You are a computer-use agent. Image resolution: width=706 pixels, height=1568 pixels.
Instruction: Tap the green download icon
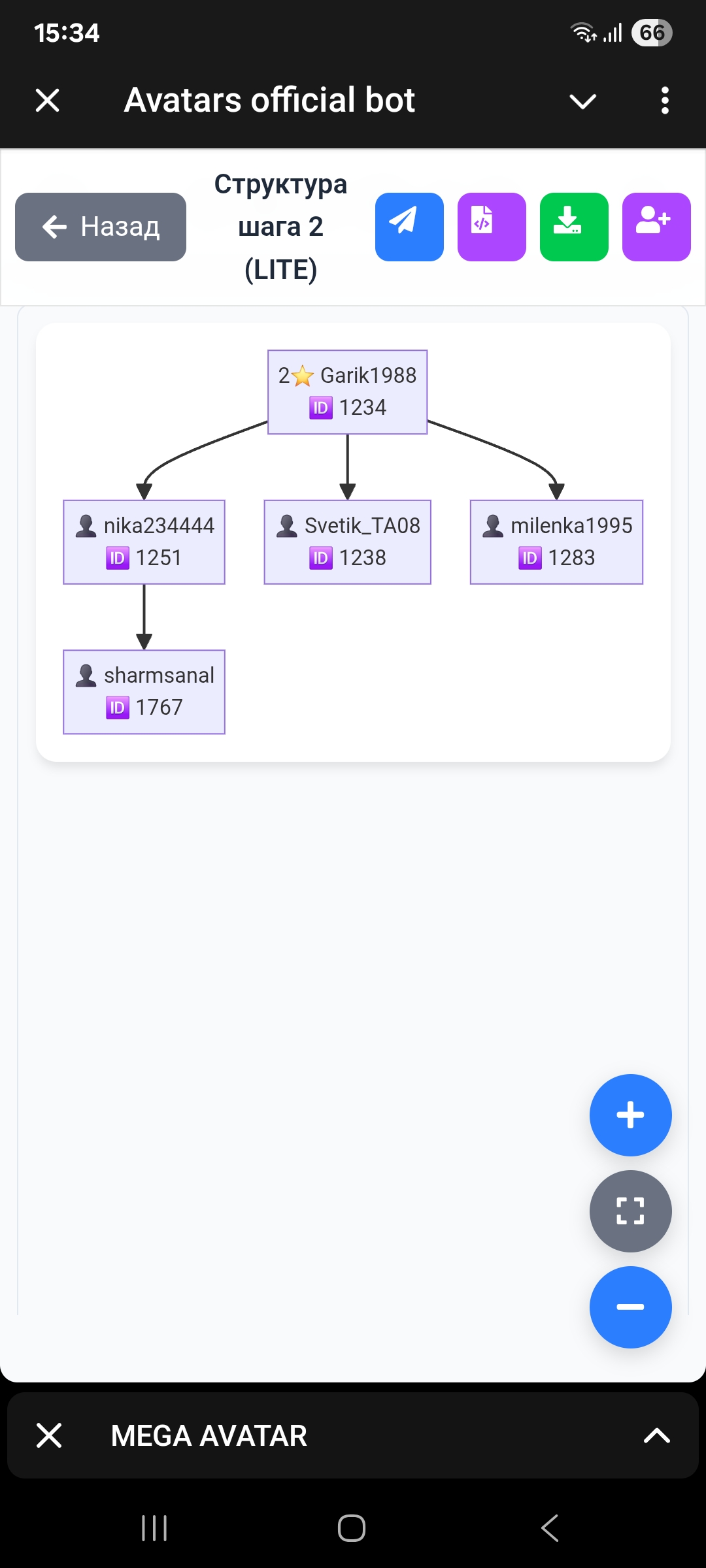[574, 227]
